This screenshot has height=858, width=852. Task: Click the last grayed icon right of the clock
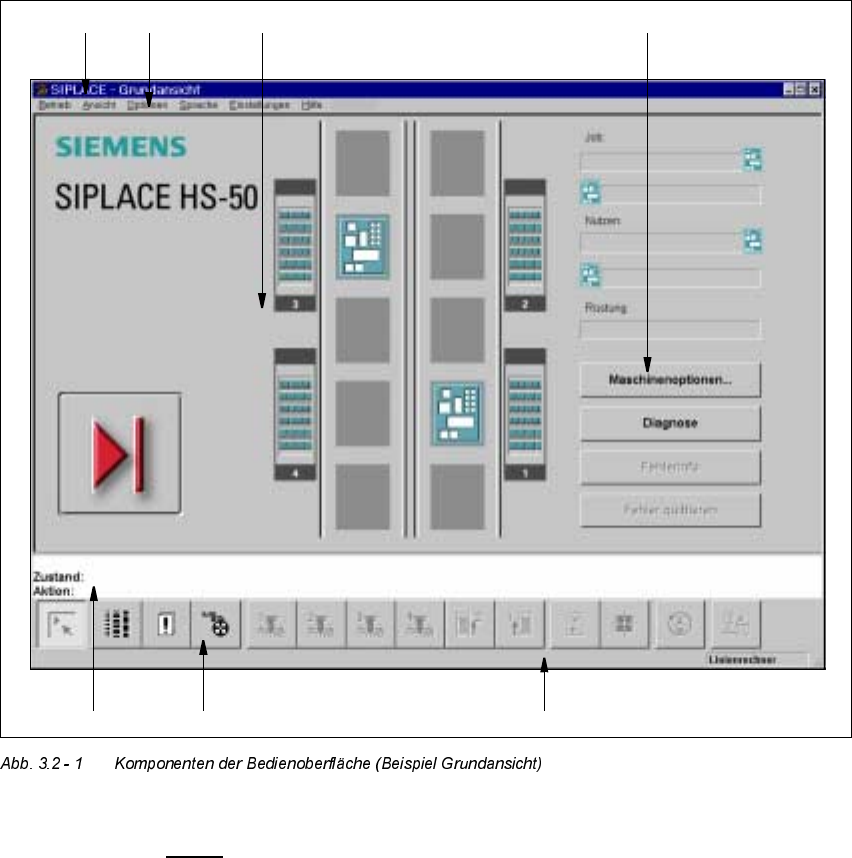[736, 624]
